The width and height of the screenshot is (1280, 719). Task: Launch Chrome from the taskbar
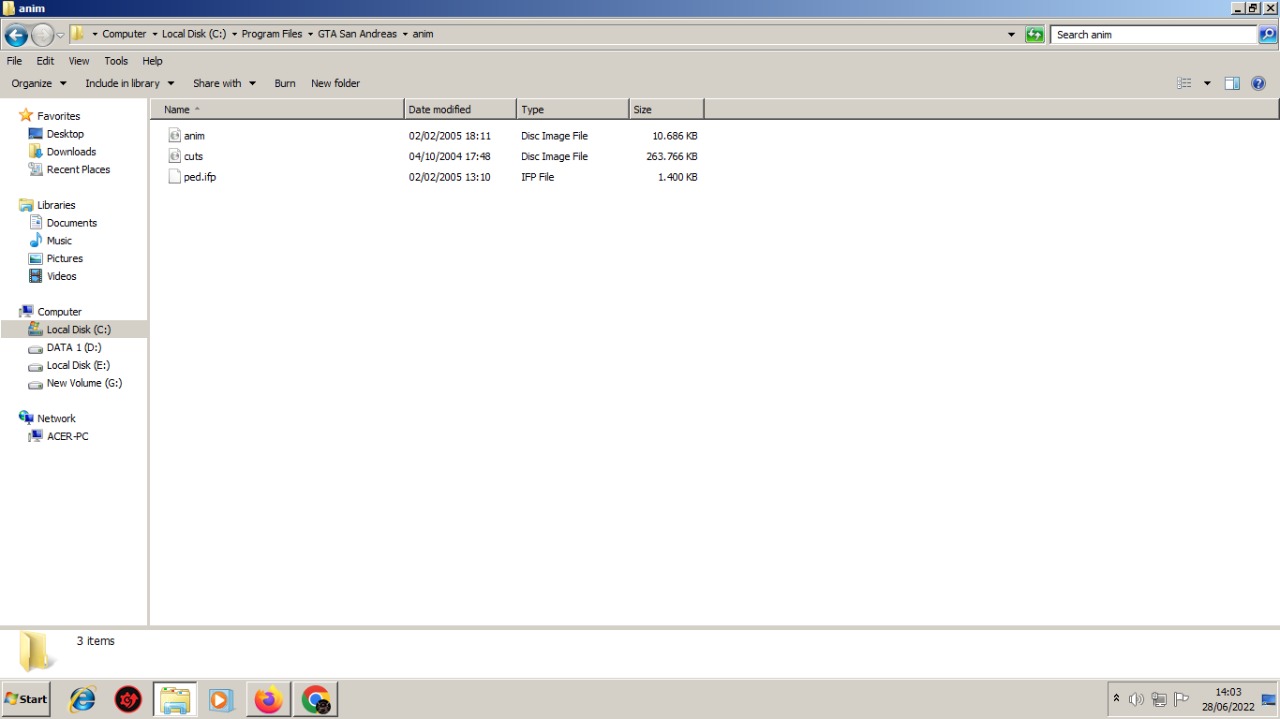[316, 699]
